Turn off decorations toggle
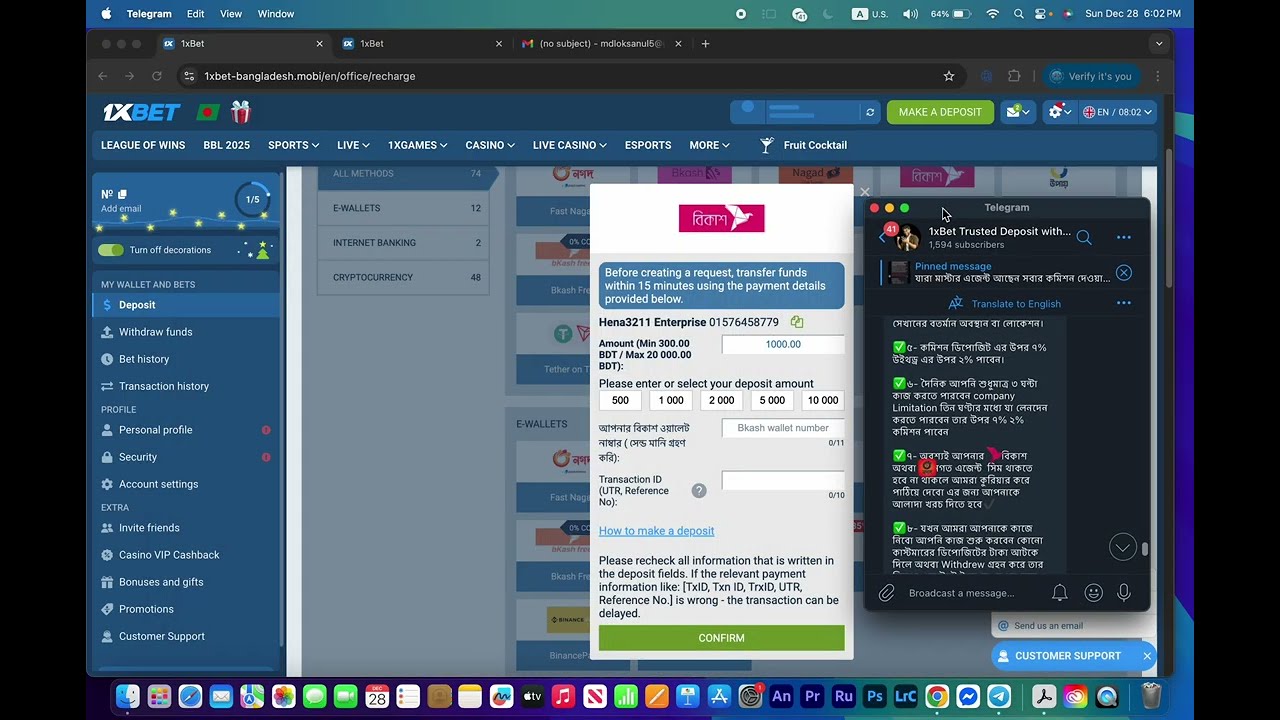The image size is (1280, 720). 111,250
